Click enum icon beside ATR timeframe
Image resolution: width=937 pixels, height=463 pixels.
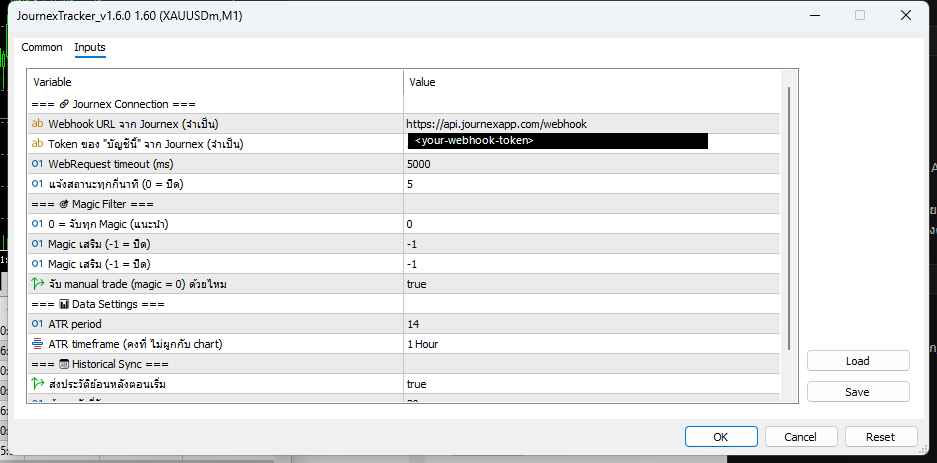point(38,344)
